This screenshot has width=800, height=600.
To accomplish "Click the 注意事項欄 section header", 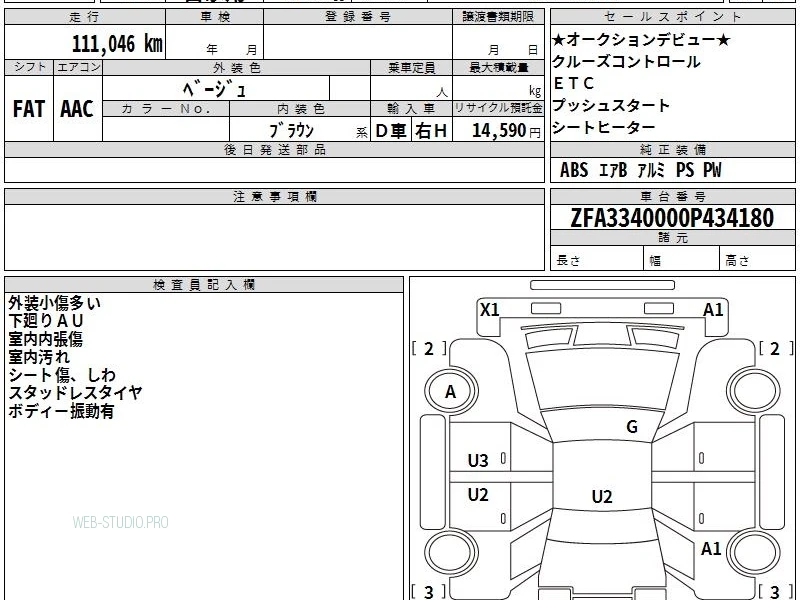I will [274, 196].
